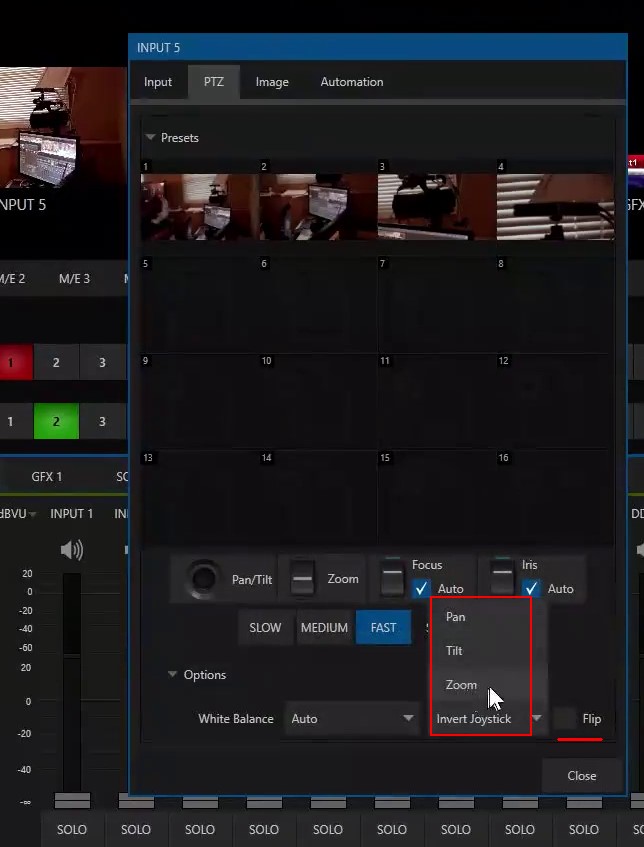Screen dimensions: 644x847
Task: Select empty preset slot 16
Action: tap(555, 499)
